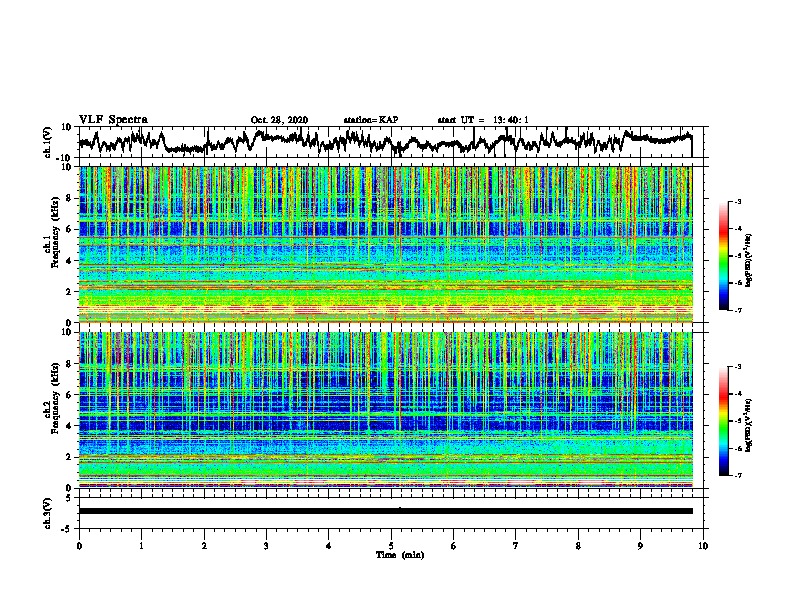Click the log(PSD) label beside ch.2 colorbar
Screen dimensions: 792x612
tap(749, 424)
